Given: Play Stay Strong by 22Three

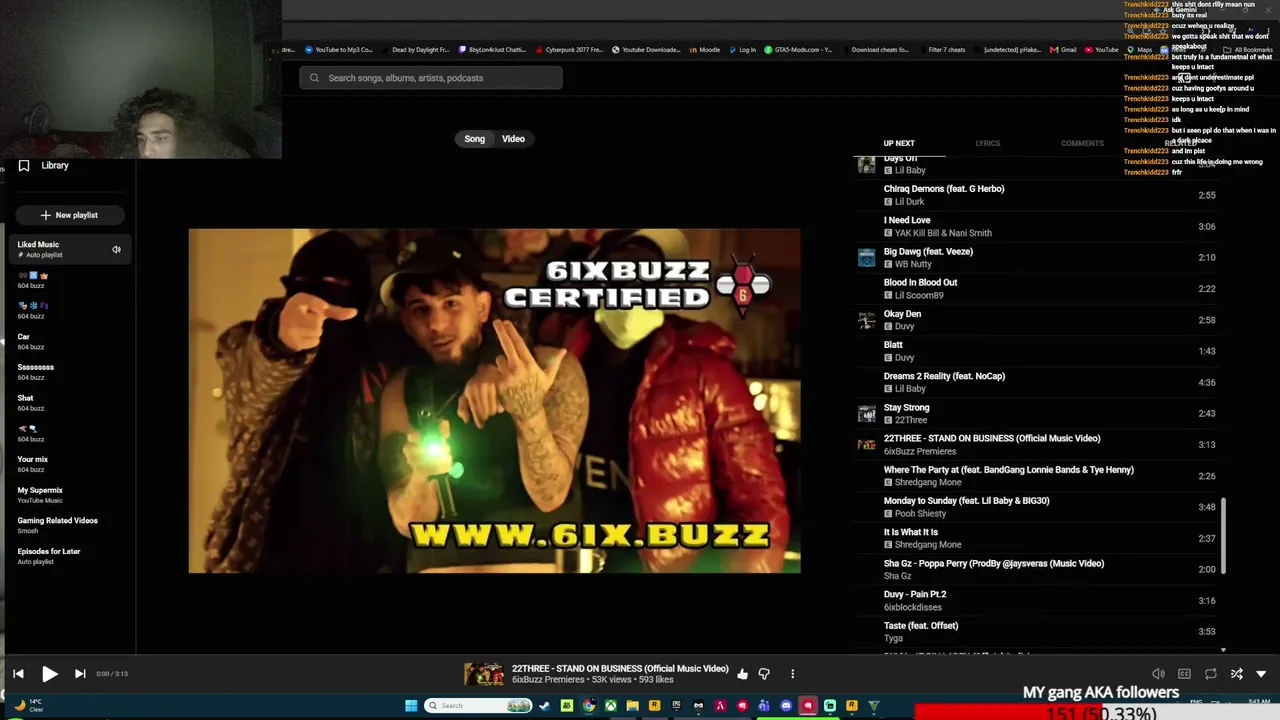Looking at the screenshot, I should (1038, 413).
